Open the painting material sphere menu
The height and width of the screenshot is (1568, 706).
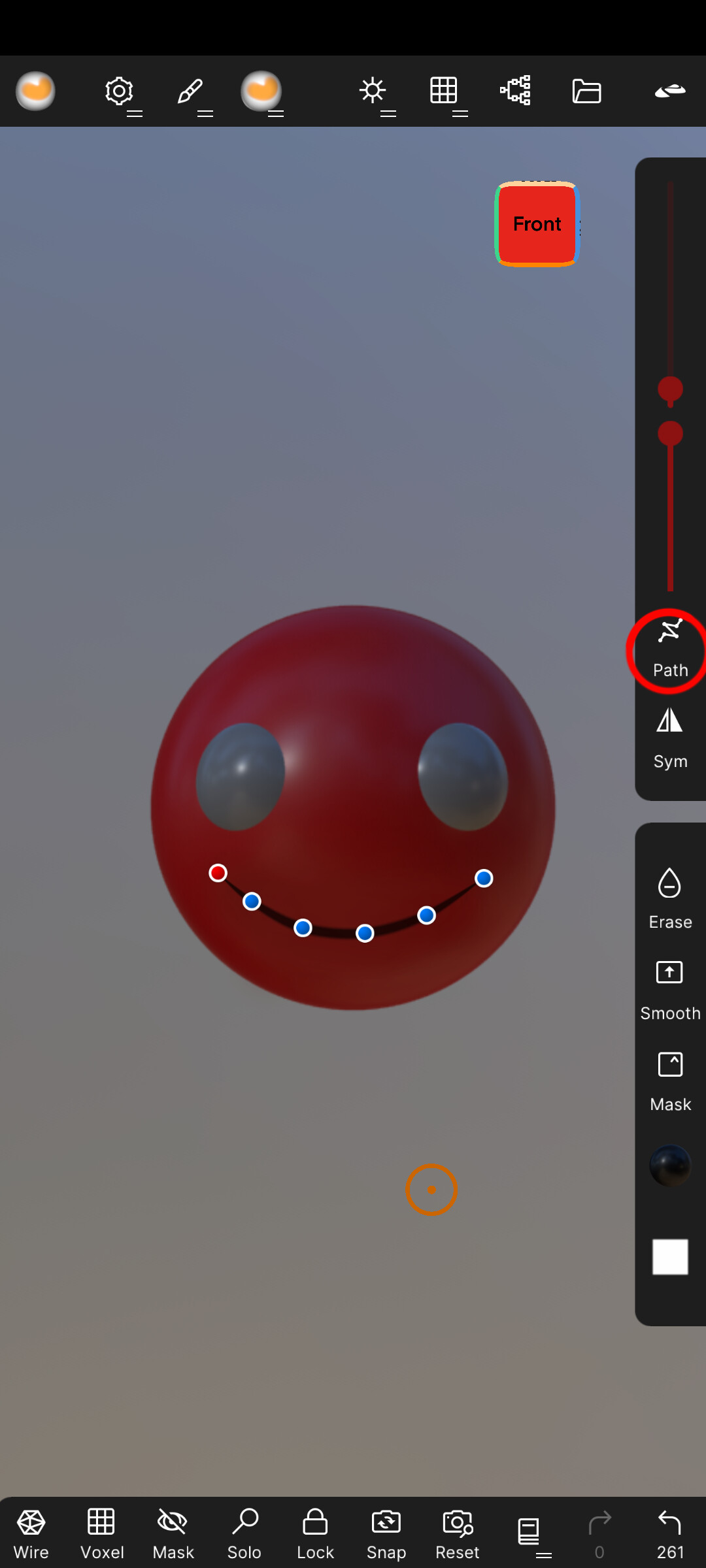click(261, 91)
